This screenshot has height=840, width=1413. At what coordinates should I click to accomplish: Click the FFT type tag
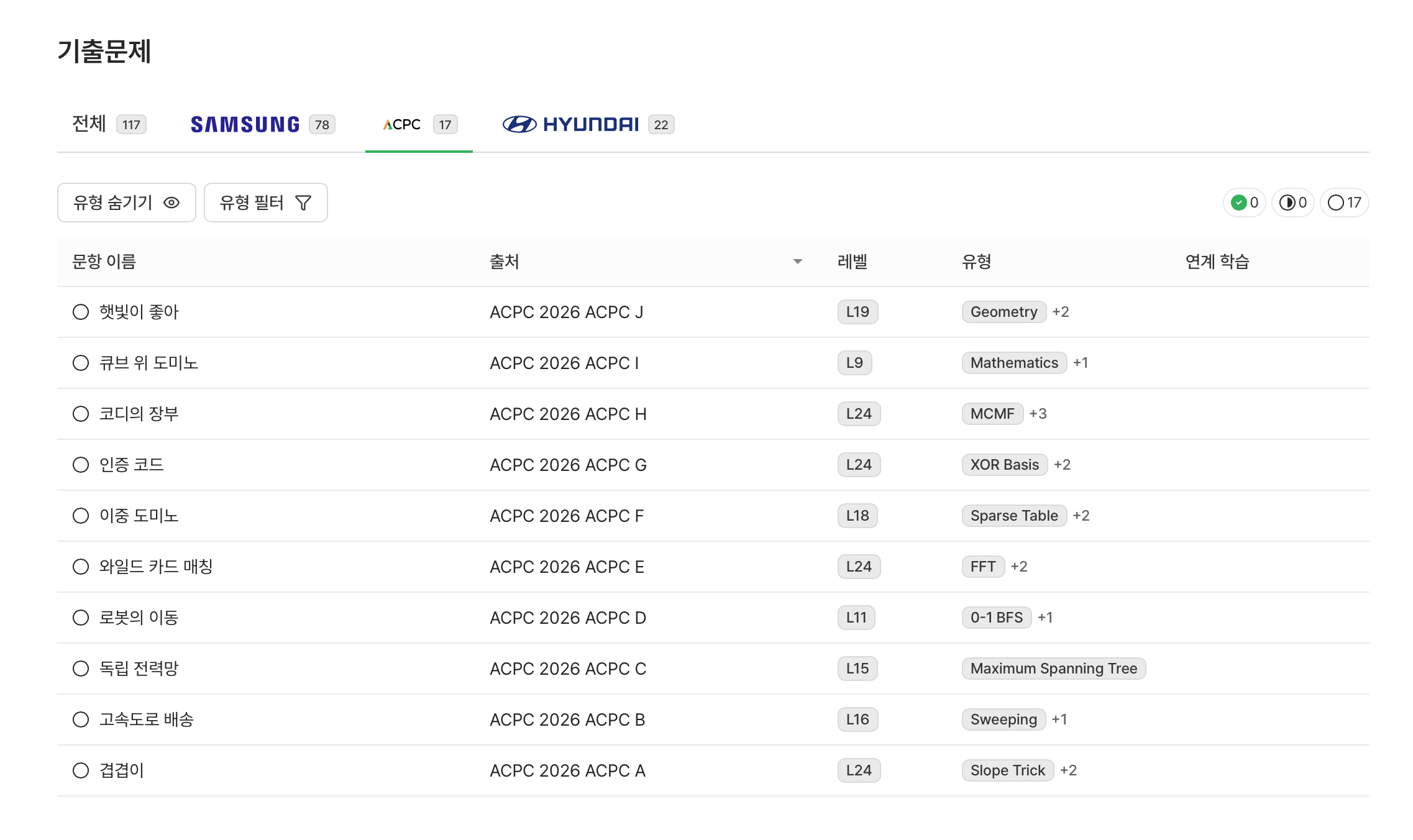coord(983,567)
